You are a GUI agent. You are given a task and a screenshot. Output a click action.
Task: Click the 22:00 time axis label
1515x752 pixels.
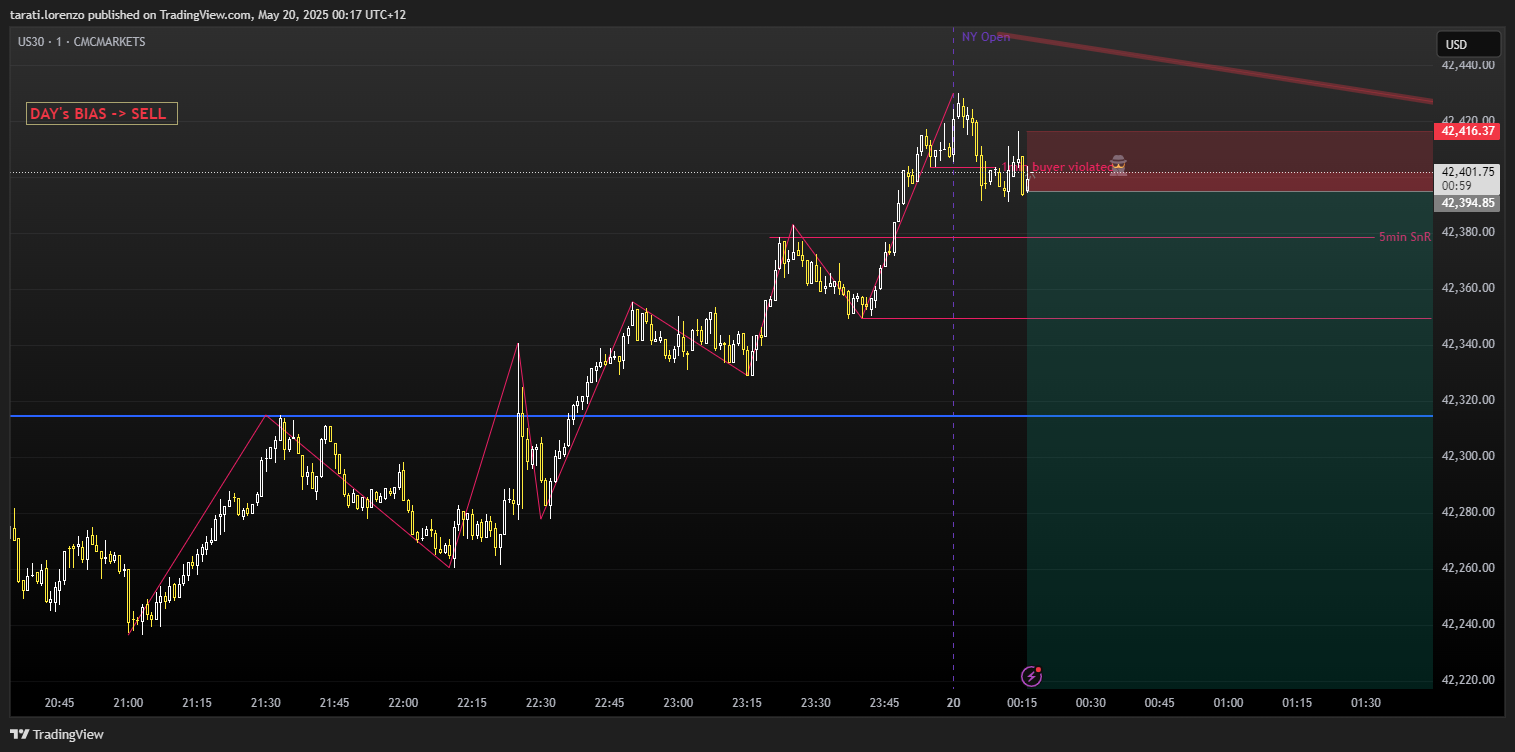(x=403, y=703)
